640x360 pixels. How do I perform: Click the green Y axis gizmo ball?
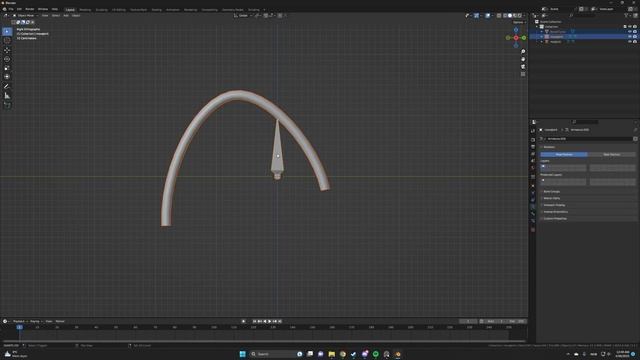(524, 38)
